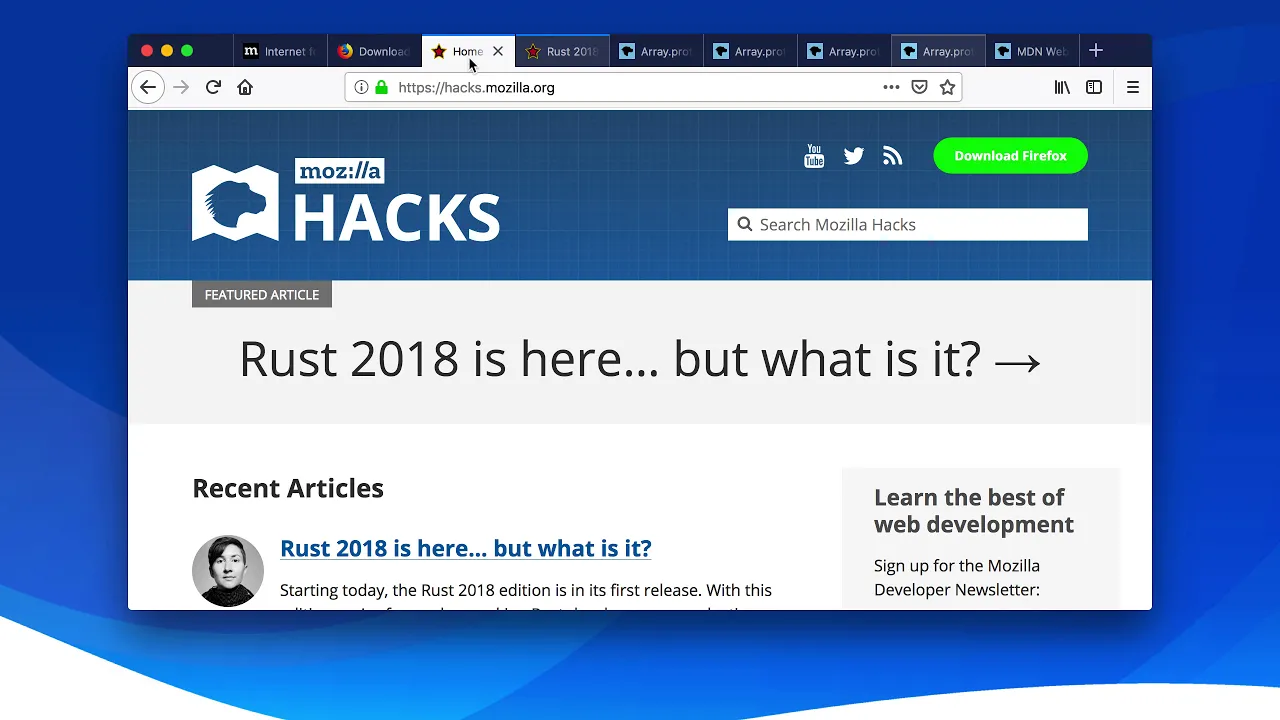1280x720 pixels.
Task: Open page actions three-dot menu
Action: pyautogui.click(x=891, y=87)
